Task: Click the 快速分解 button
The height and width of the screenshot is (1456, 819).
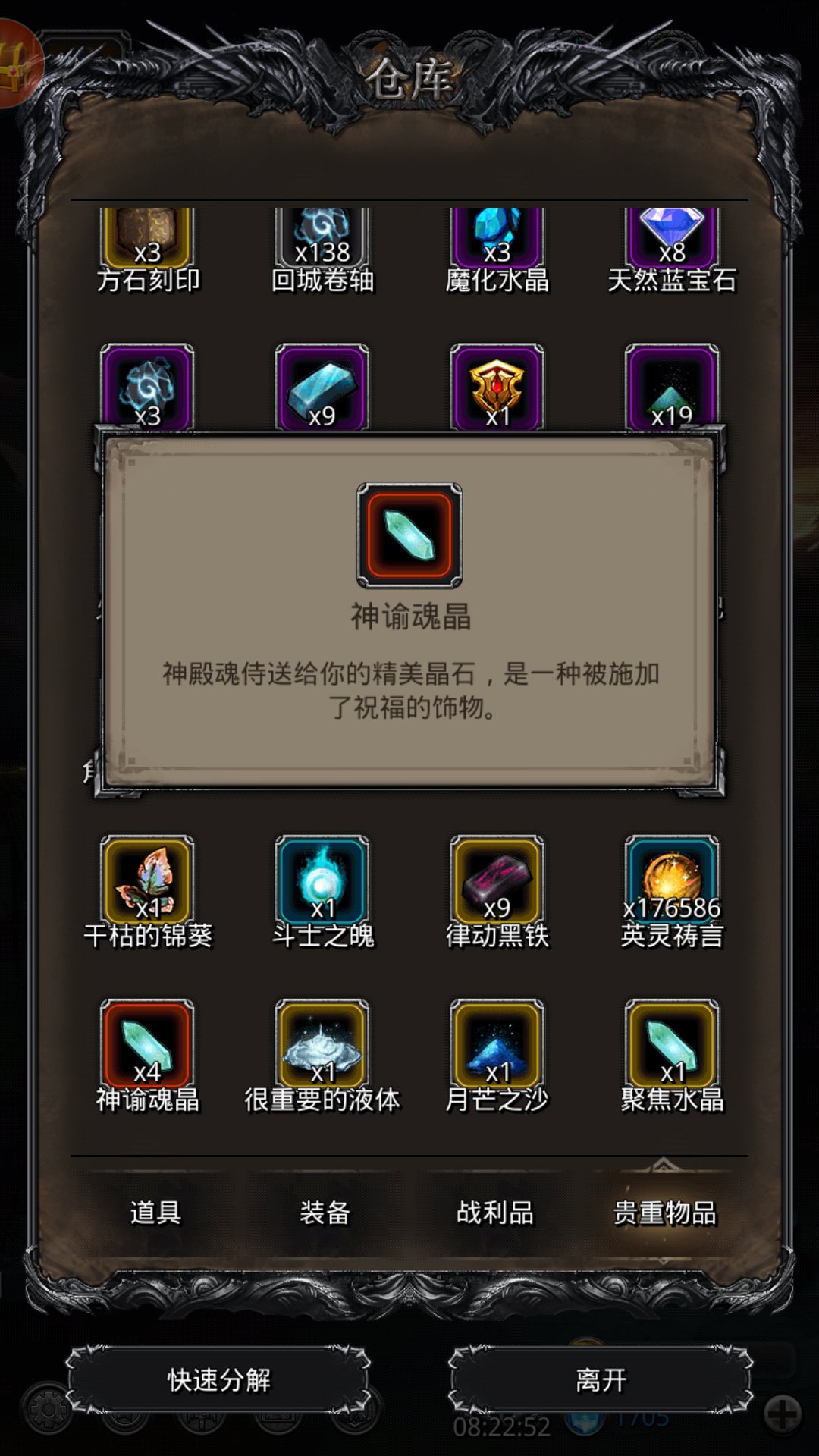Action: click(218, 1379)
